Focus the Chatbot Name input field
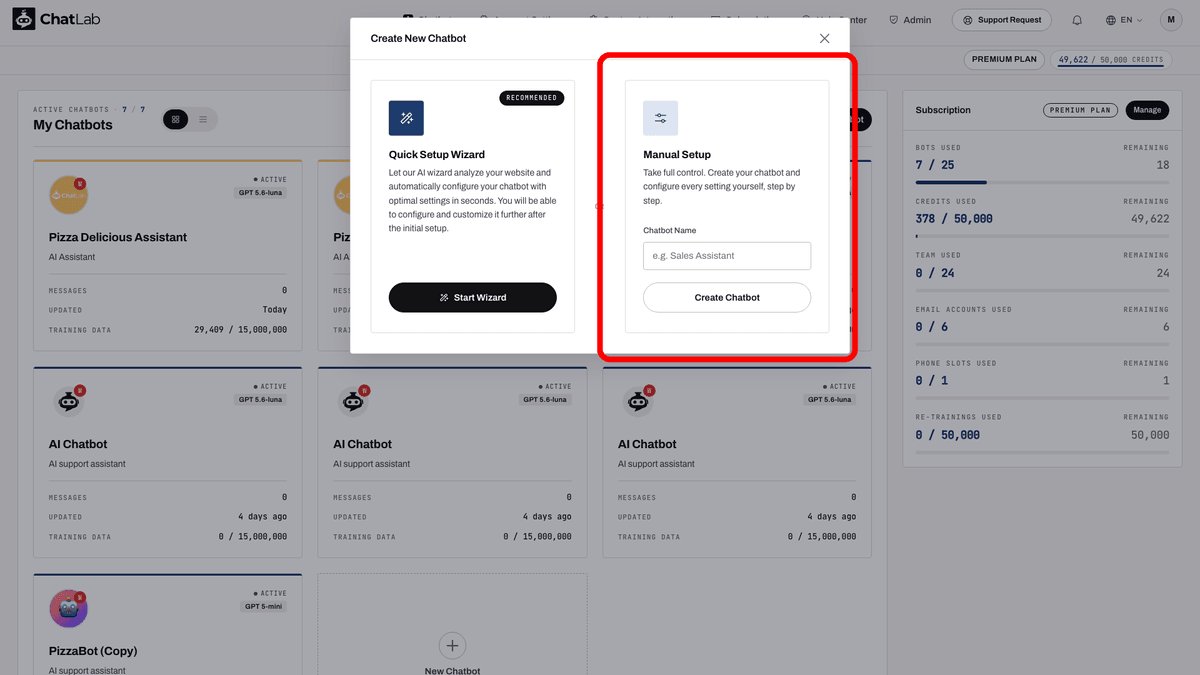 point(727,256)
